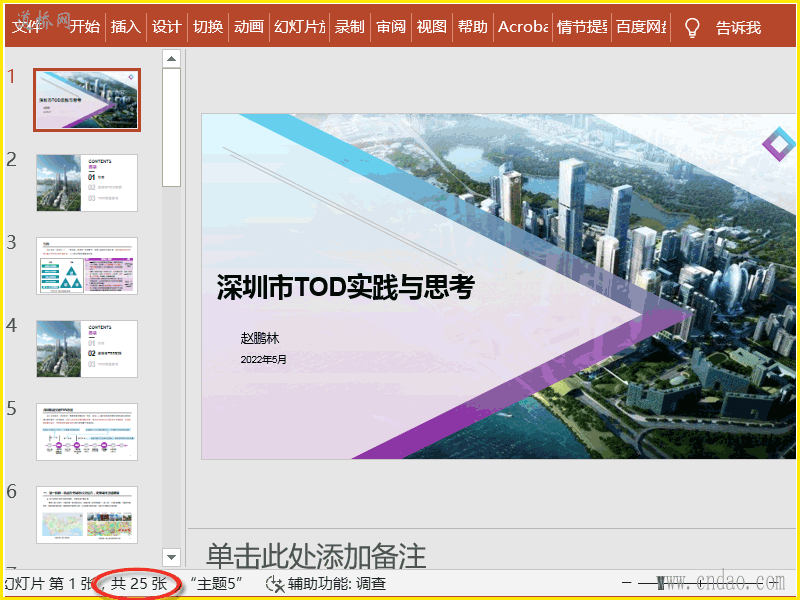The image size is (800, 600).
Task: Click the date text 2022年5月
Action: click(263, 359)
